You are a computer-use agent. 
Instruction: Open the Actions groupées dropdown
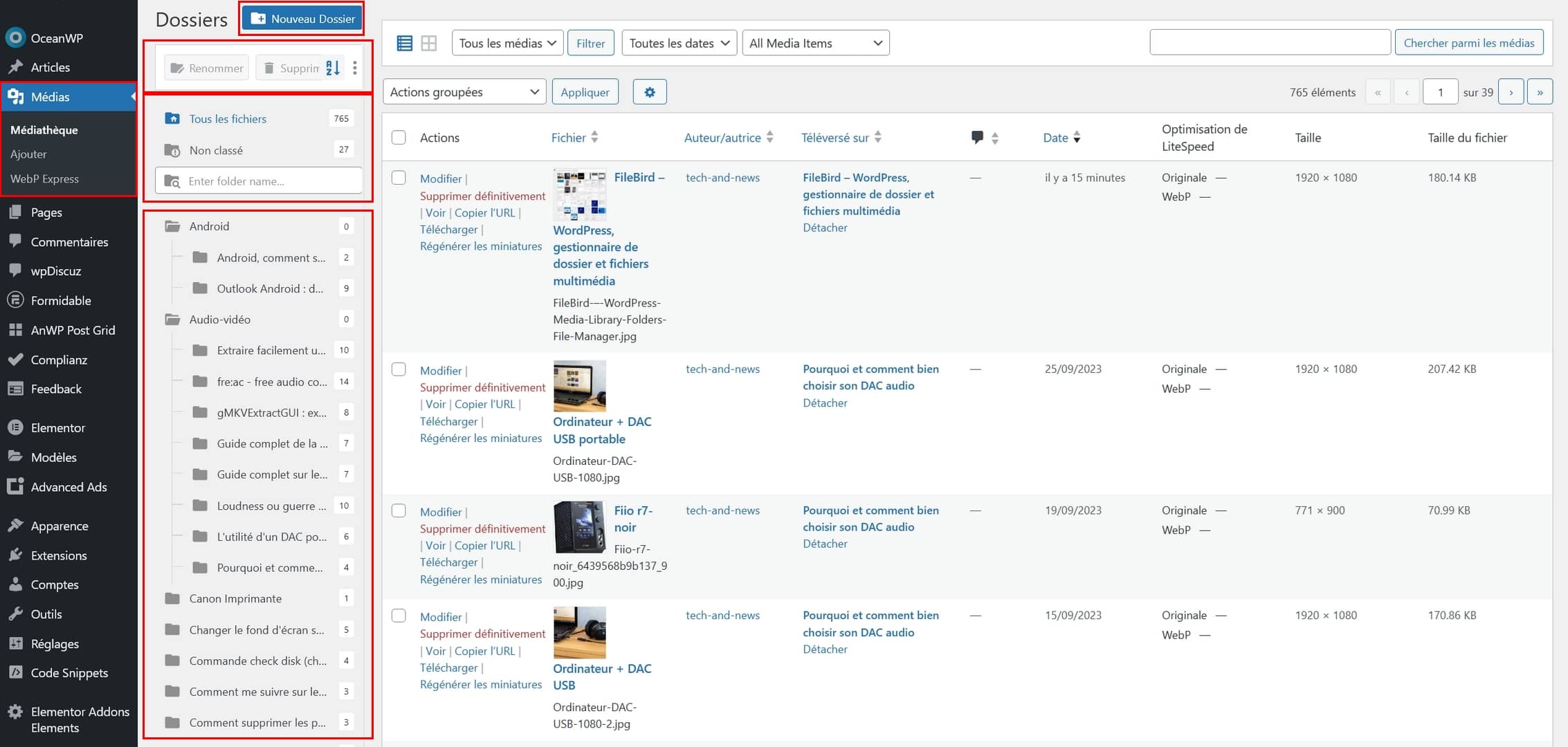tap(464, 92)
